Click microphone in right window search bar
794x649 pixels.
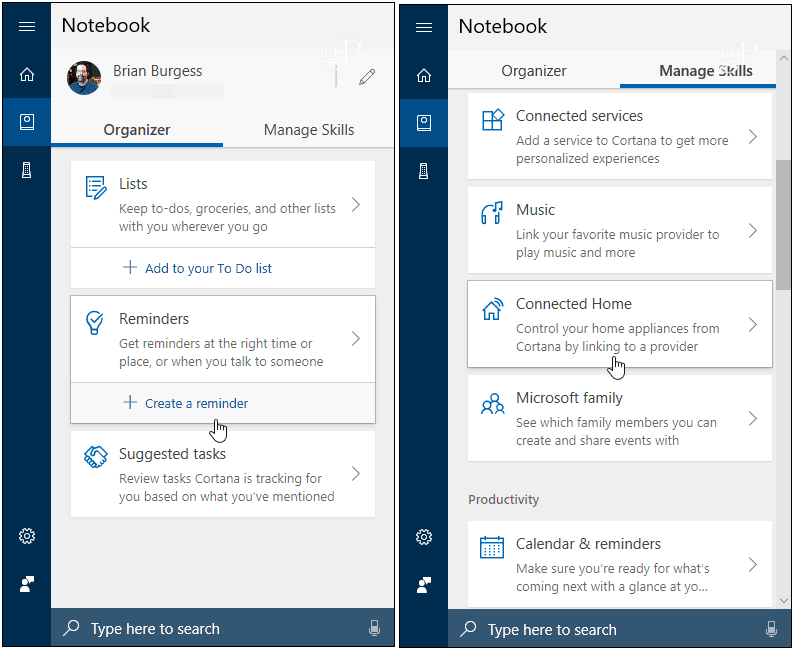click(771, 629)
